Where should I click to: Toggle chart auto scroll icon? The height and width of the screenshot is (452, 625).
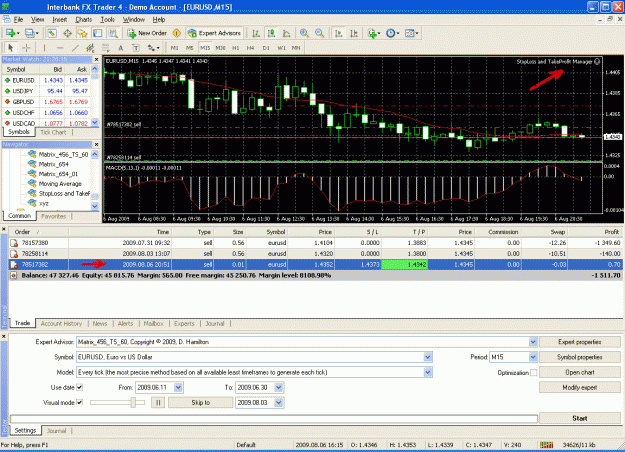338,33
